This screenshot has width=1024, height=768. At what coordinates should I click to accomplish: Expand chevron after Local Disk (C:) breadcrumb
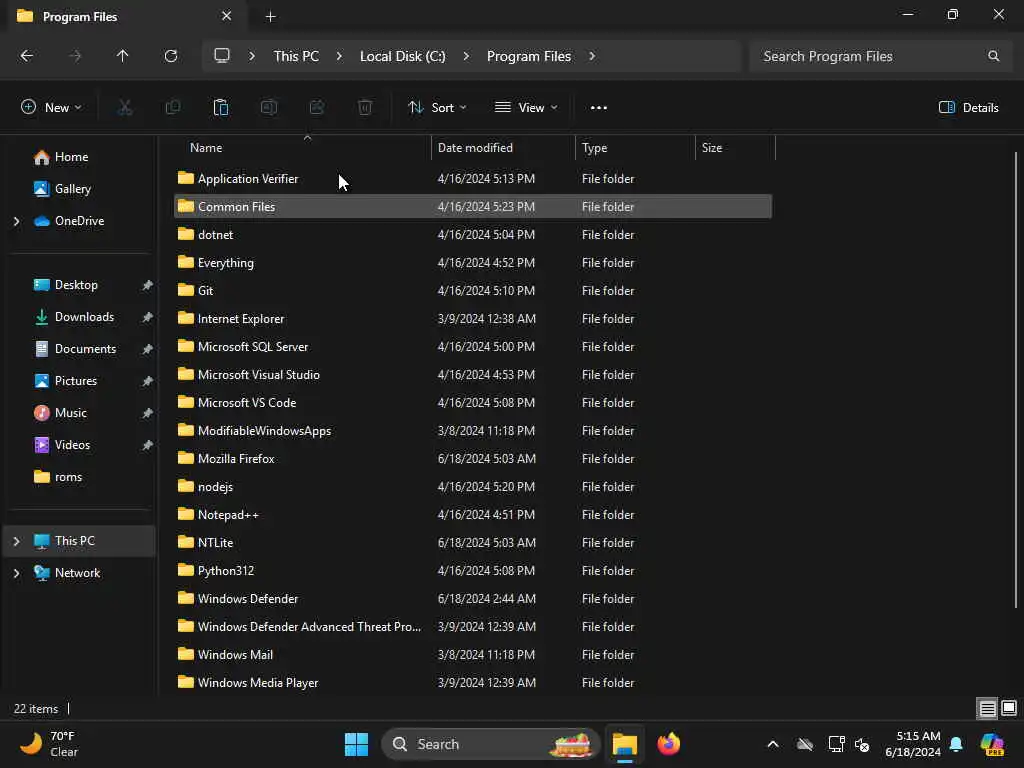(x=466, y=56)
